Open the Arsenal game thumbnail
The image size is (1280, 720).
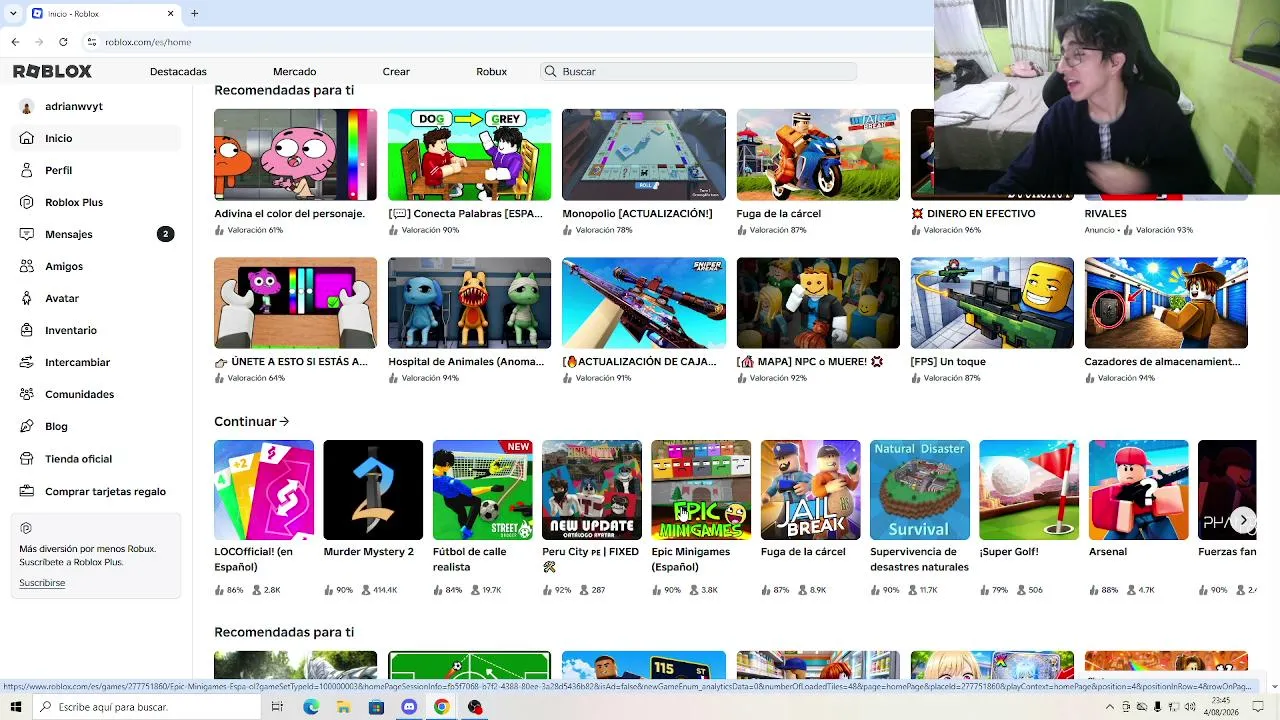(x=1138, y=490)
